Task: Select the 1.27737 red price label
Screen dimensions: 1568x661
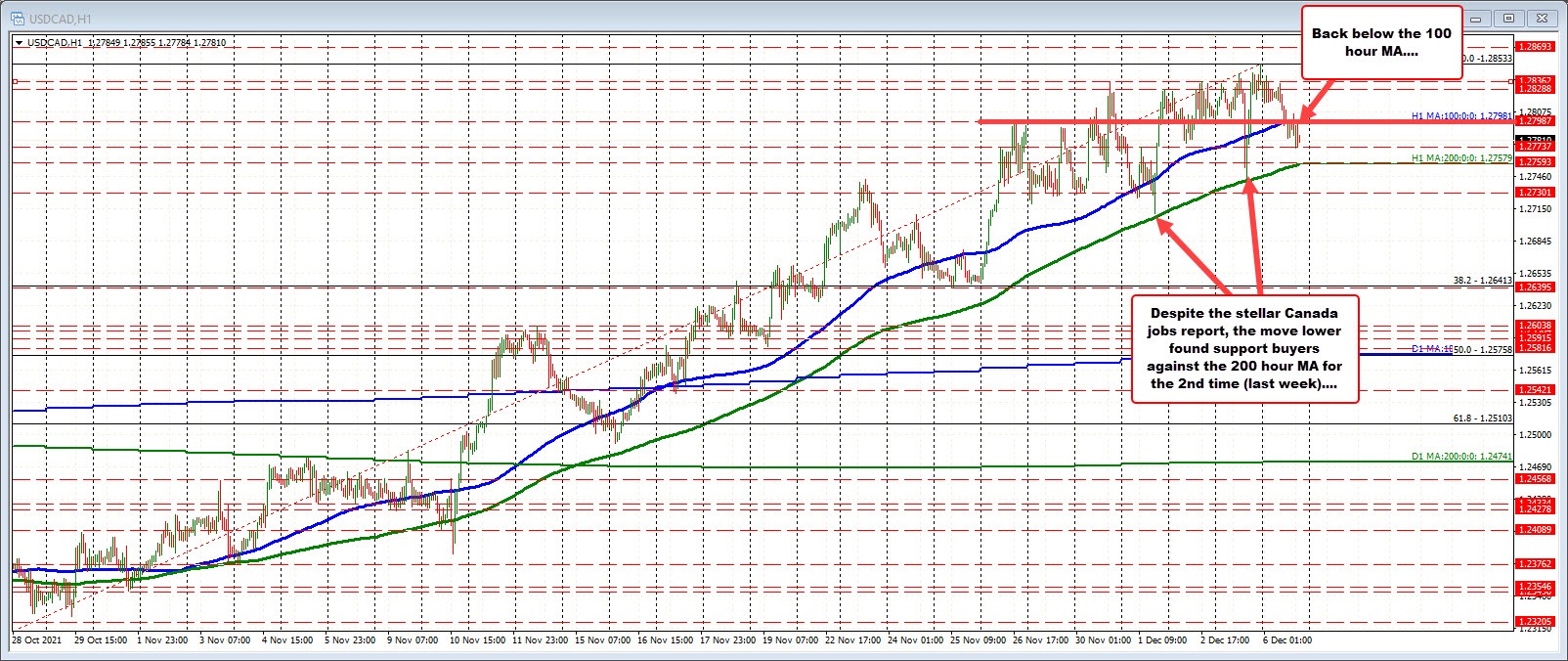Action: tap(1535, 147)
